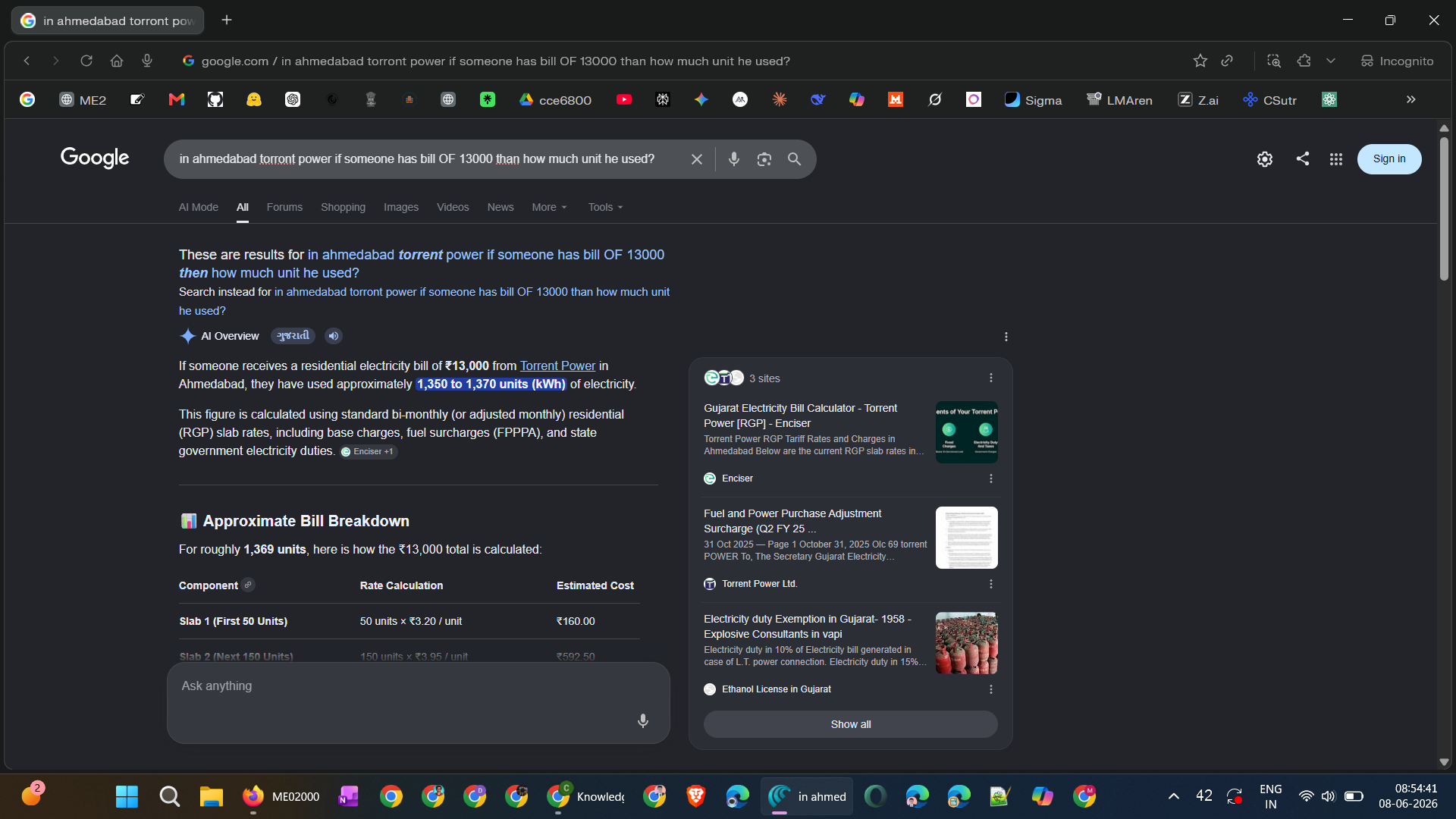The image size is (1456, 819).
Task: Start voice search in Google box
Action: click(734, 159)
